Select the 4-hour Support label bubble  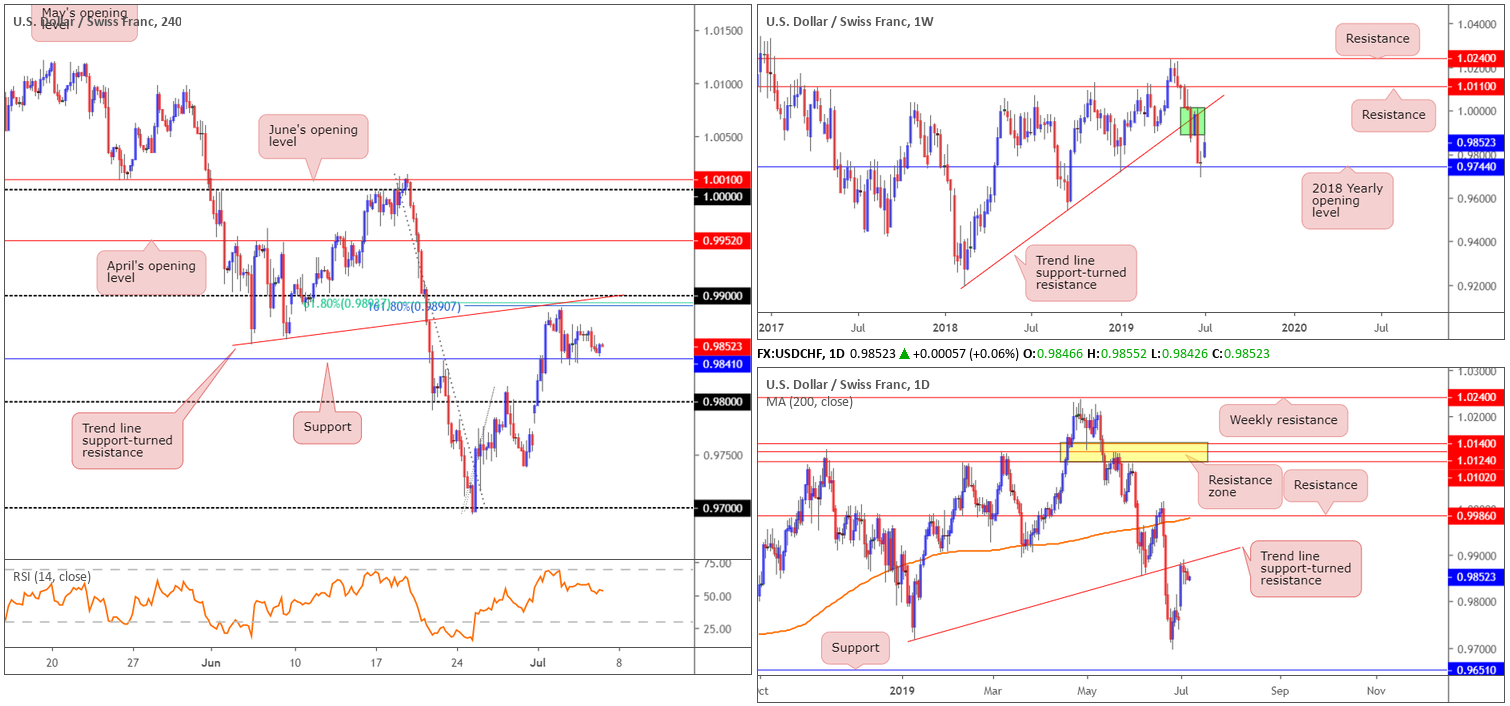point(327,427)
